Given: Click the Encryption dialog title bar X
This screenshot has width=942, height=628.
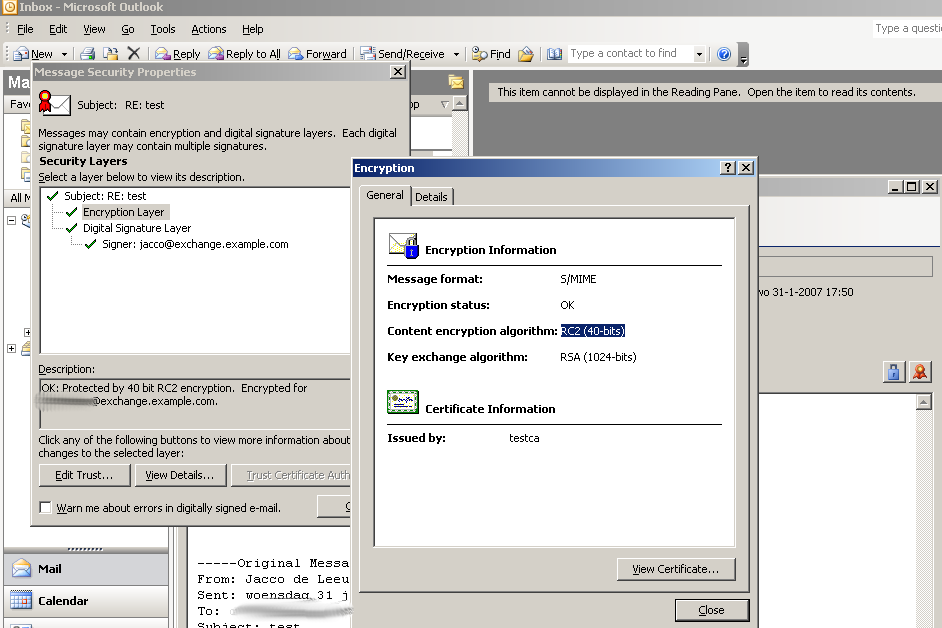Looking at the screenshot, I should click(746, 168).
